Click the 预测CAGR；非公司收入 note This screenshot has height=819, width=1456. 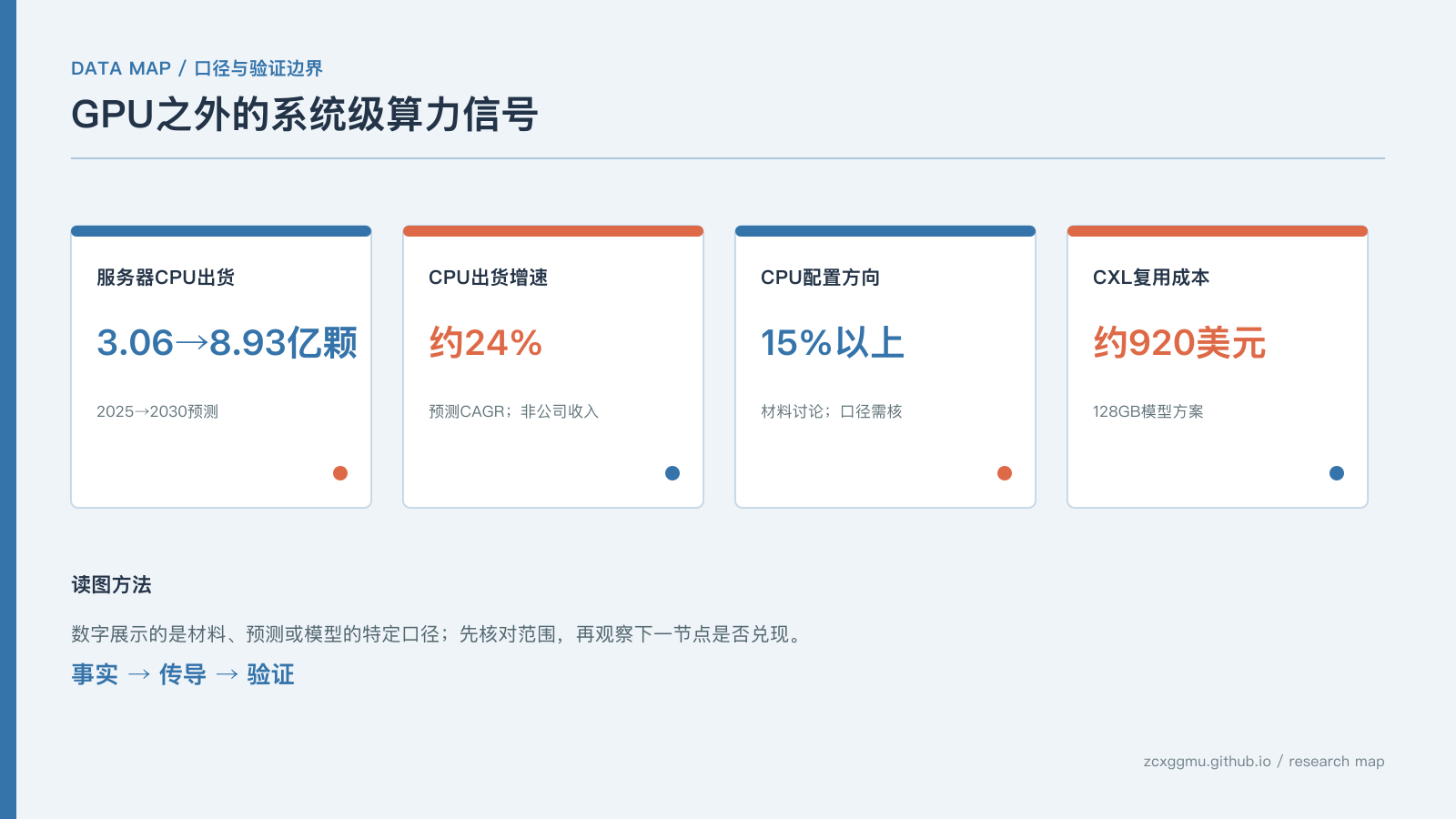[513, 411]
